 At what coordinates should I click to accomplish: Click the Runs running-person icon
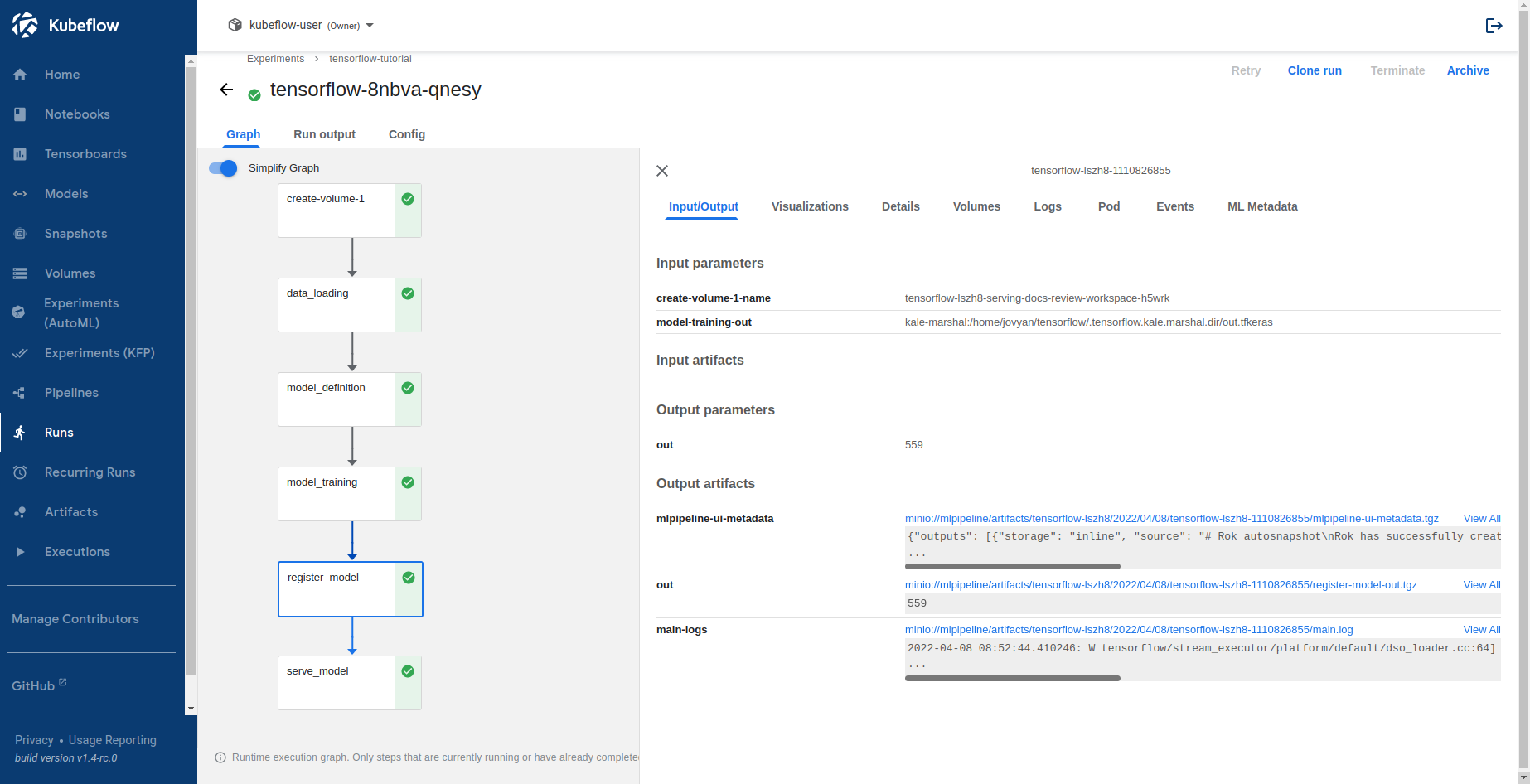[20, 433]
